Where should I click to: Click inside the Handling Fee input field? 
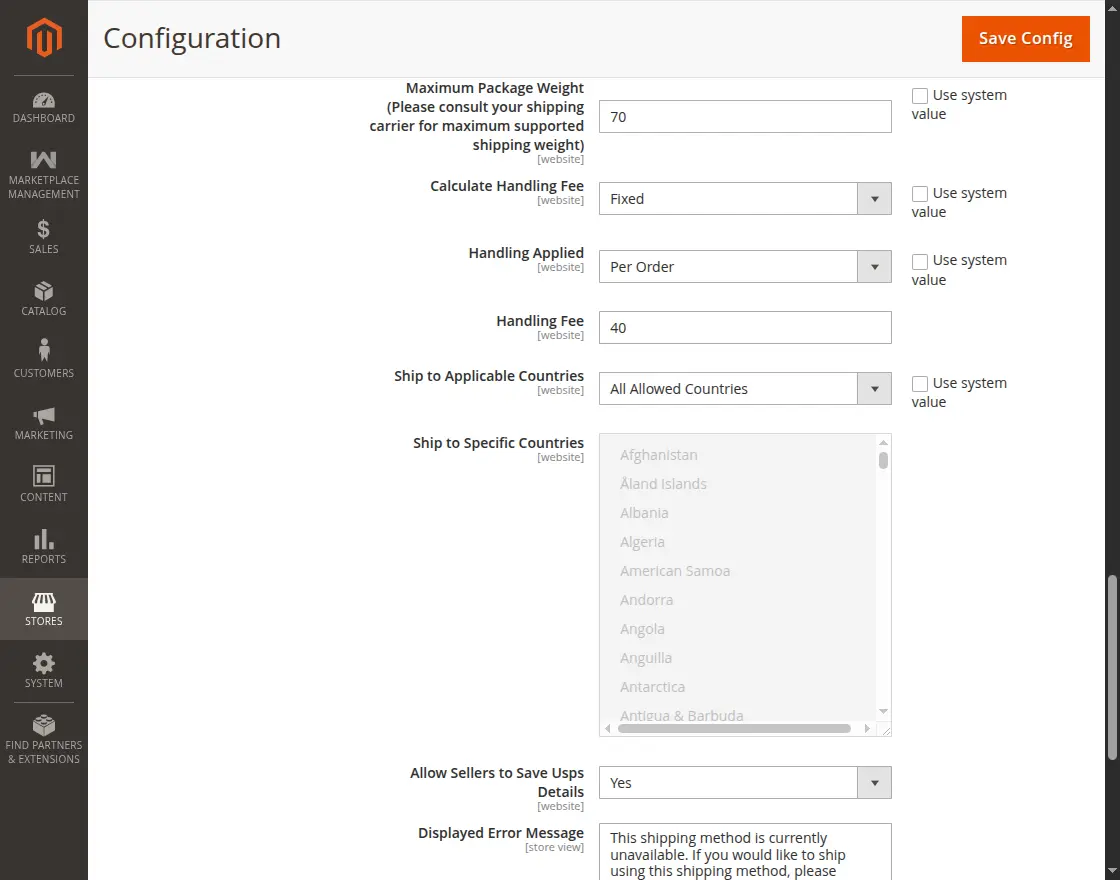744,327
